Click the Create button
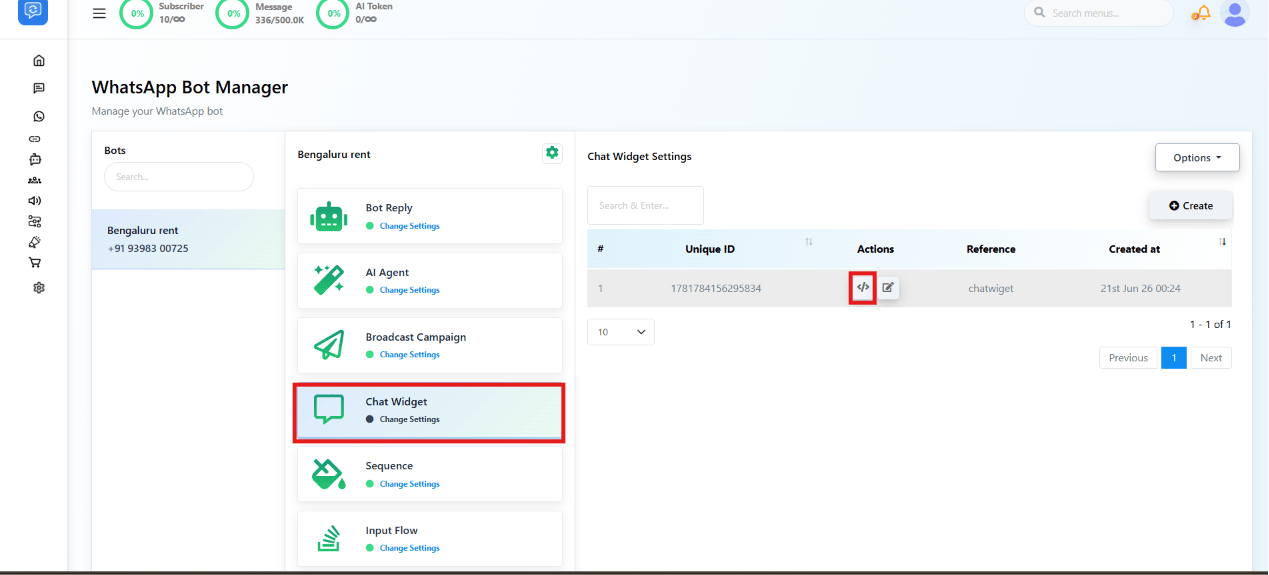This screenshot has width=1269, height=575. pos(1190,206)
